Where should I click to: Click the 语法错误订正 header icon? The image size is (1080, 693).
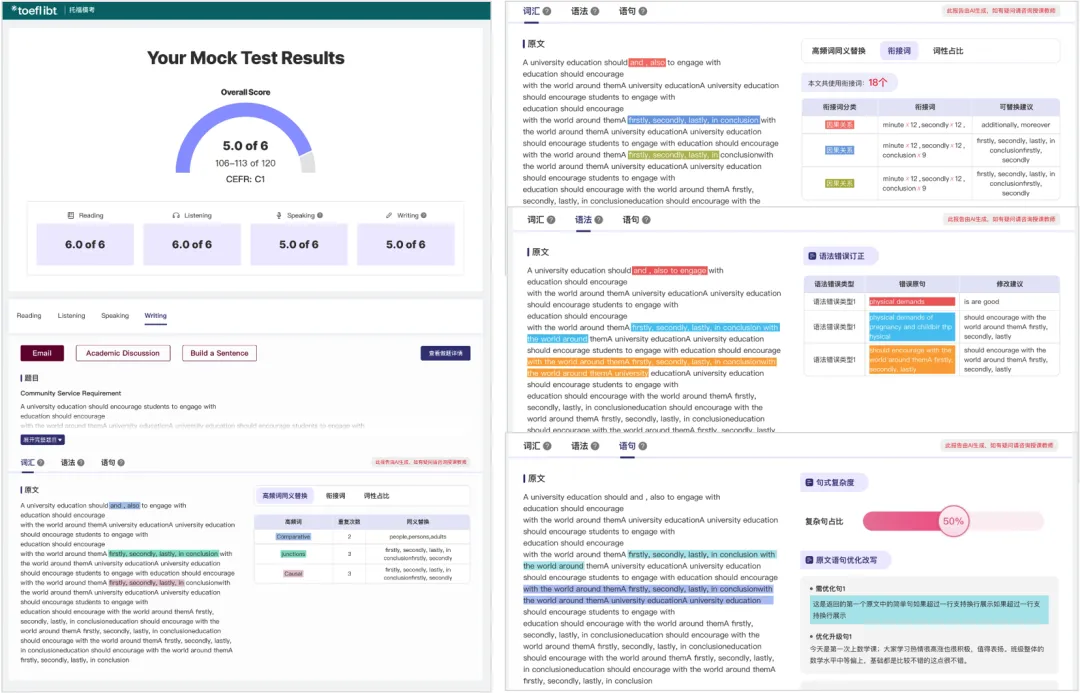point(811,256)
